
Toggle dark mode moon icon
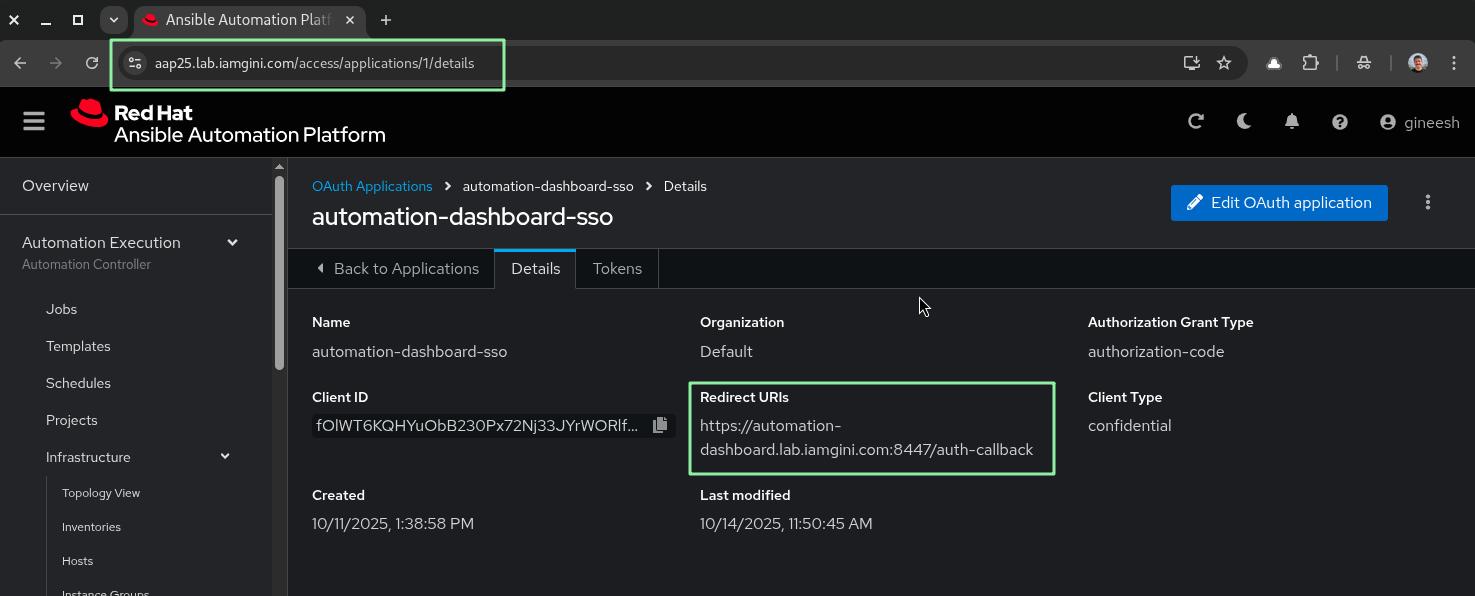[1243, 122]
